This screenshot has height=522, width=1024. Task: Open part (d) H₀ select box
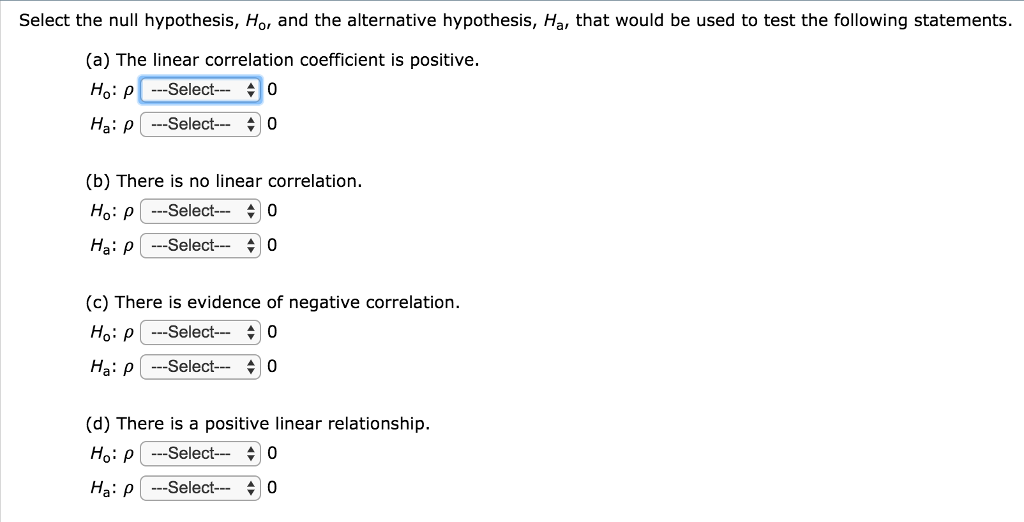(x=200, y=453)
